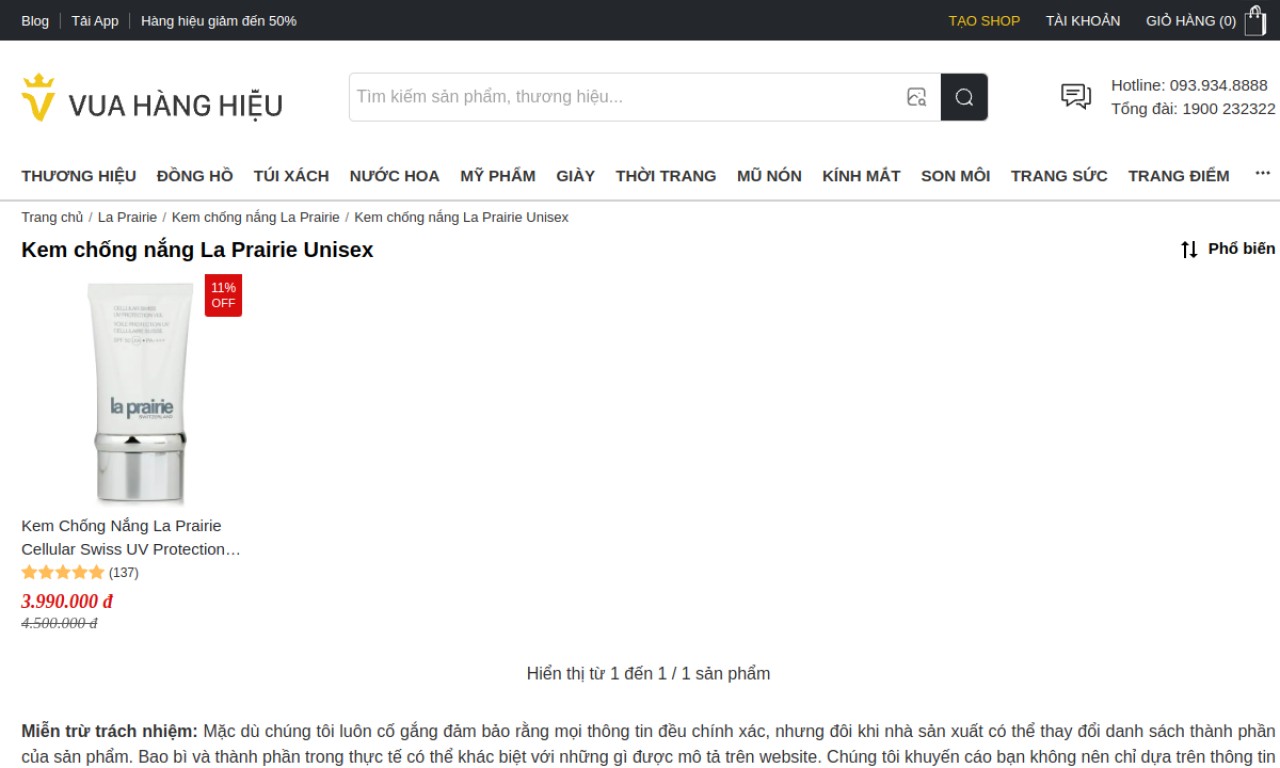Open the TÀI KHOẢN account link
1280x768 pixels.
[1083, 20]
